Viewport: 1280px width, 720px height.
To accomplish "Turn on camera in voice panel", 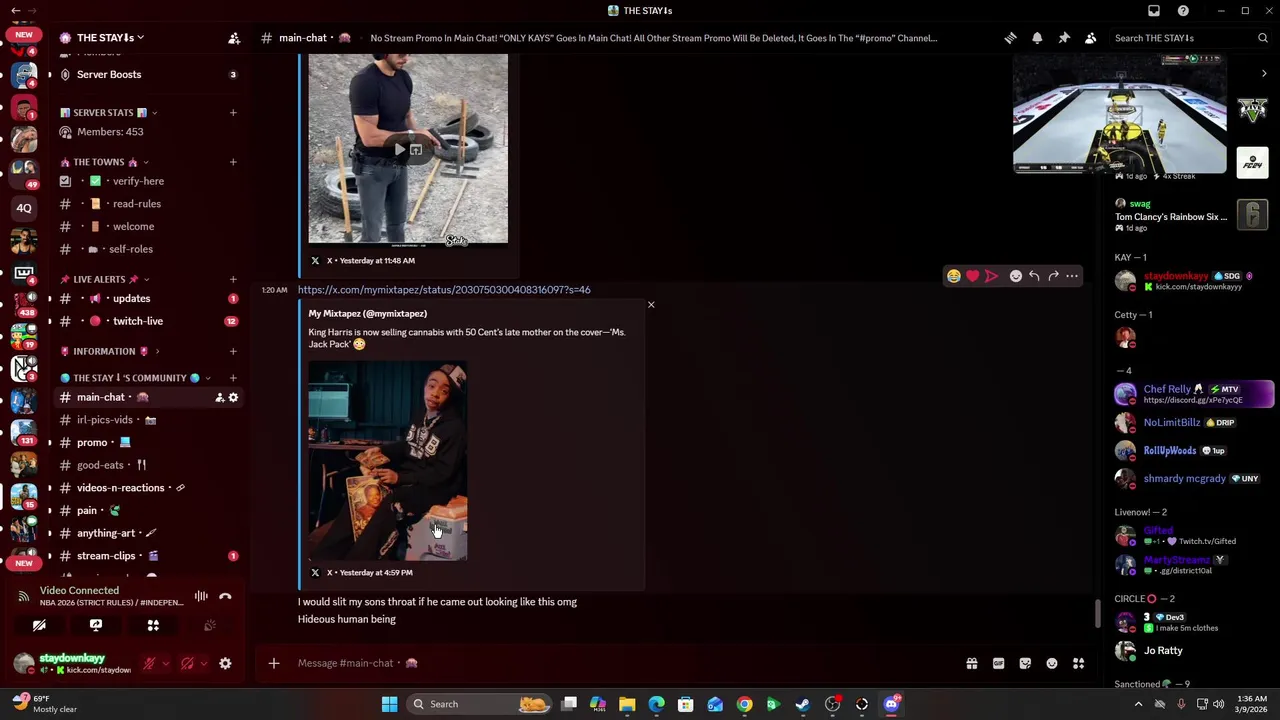I will coord(39,625).
